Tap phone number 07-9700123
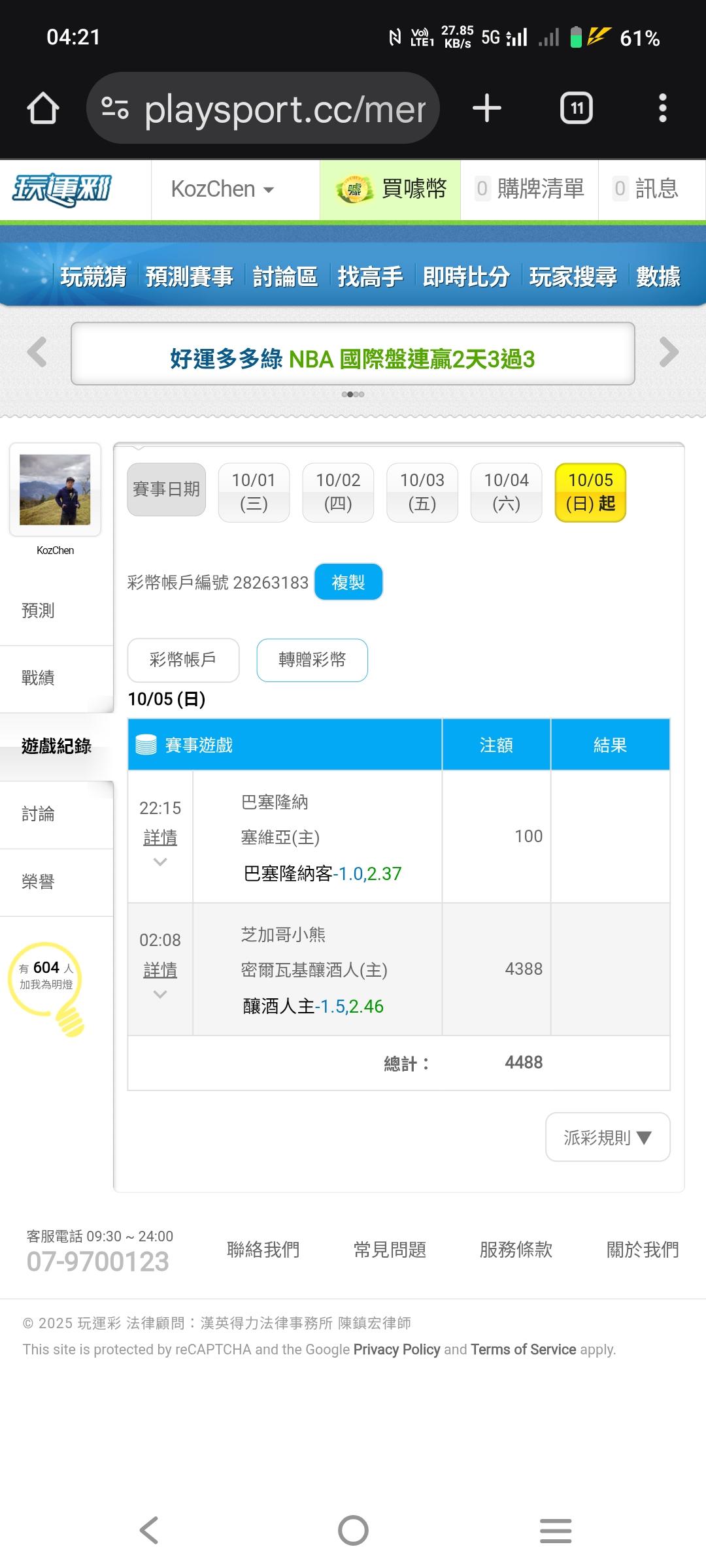The height and width of the screenshot is (1568, 706). pyautogui.click(x=97, y=1262)
